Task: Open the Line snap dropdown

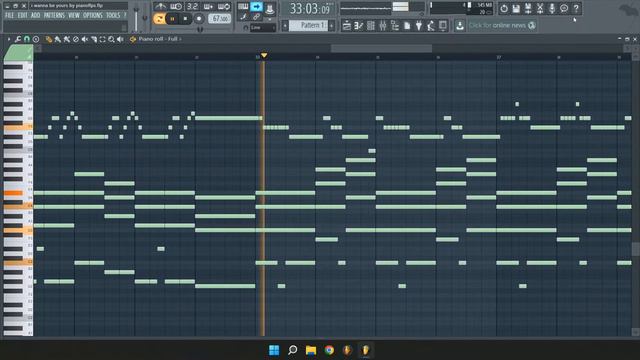Action: pyautogui.click(x=263, y=28)
